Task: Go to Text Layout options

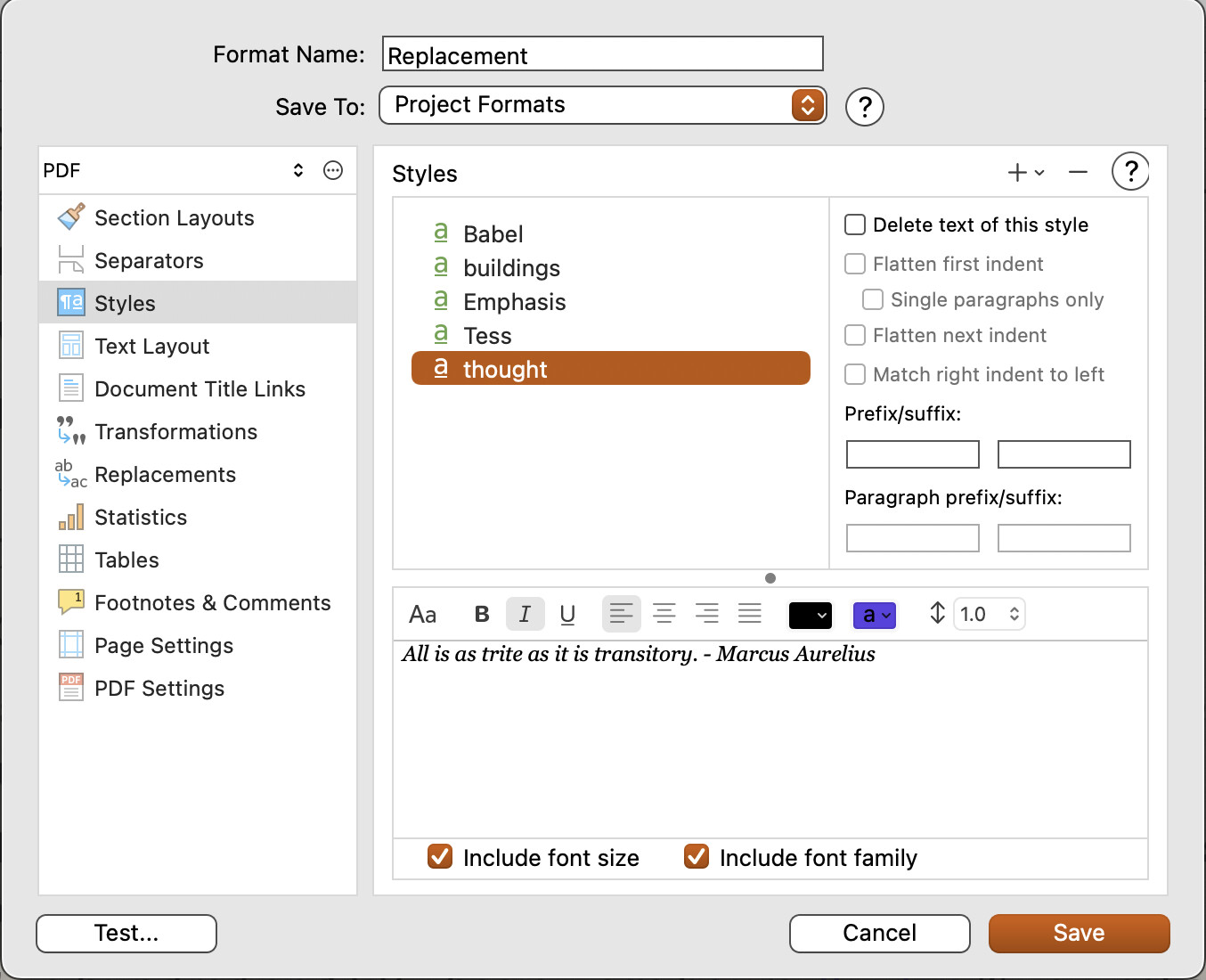Action: click(198, 347)
